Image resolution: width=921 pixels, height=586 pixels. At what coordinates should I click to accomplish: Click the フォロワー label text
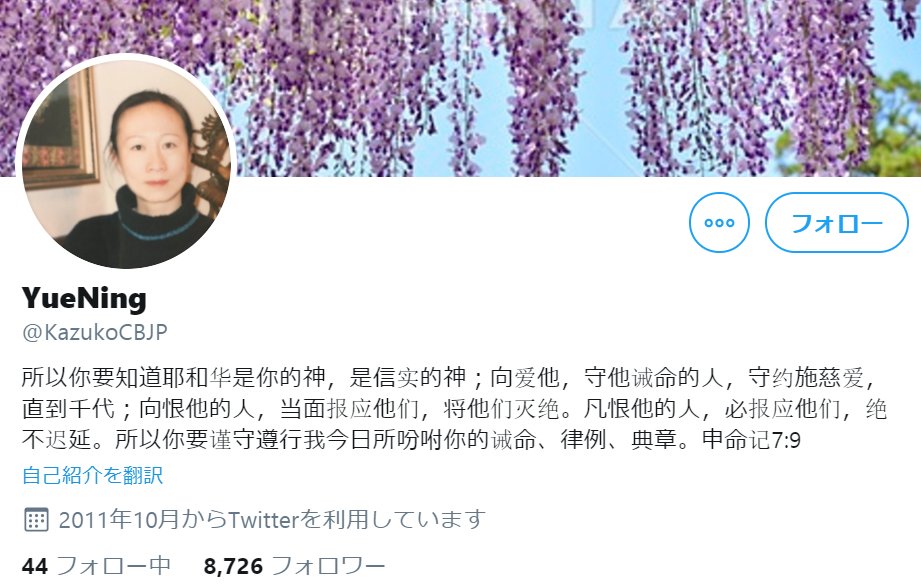click(x=328, y=566)
